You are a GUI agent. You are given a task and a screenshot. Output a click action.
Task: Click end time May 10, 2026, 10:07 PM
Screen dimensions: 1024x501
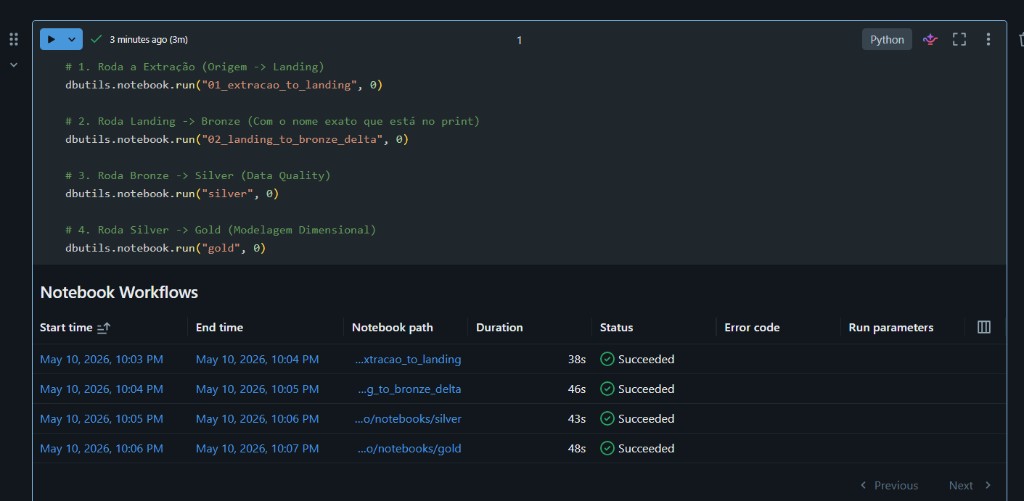tap(257, 449)
